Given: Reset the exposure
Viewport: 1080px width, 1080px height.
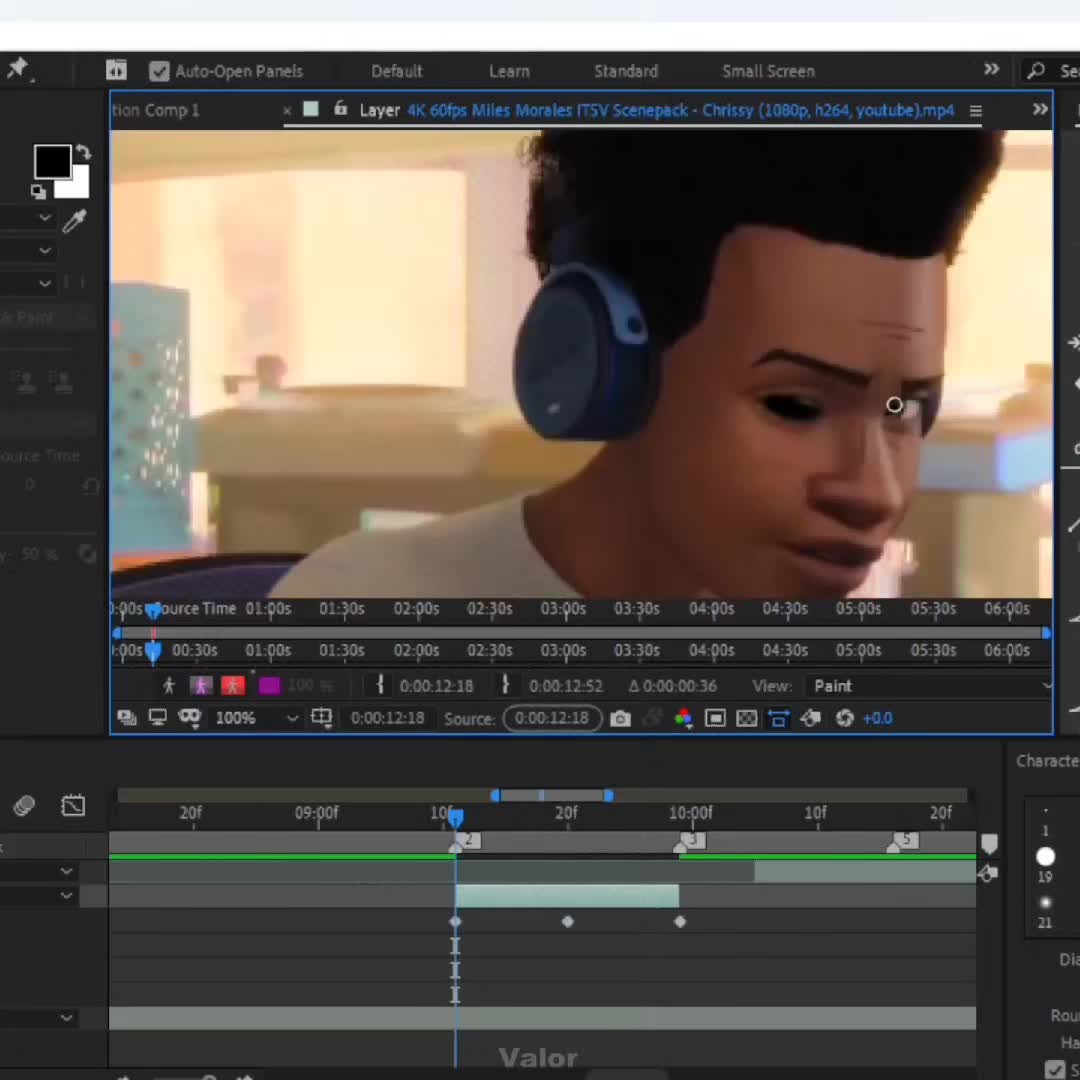Looking at the screenshot, I should [844, 718].
